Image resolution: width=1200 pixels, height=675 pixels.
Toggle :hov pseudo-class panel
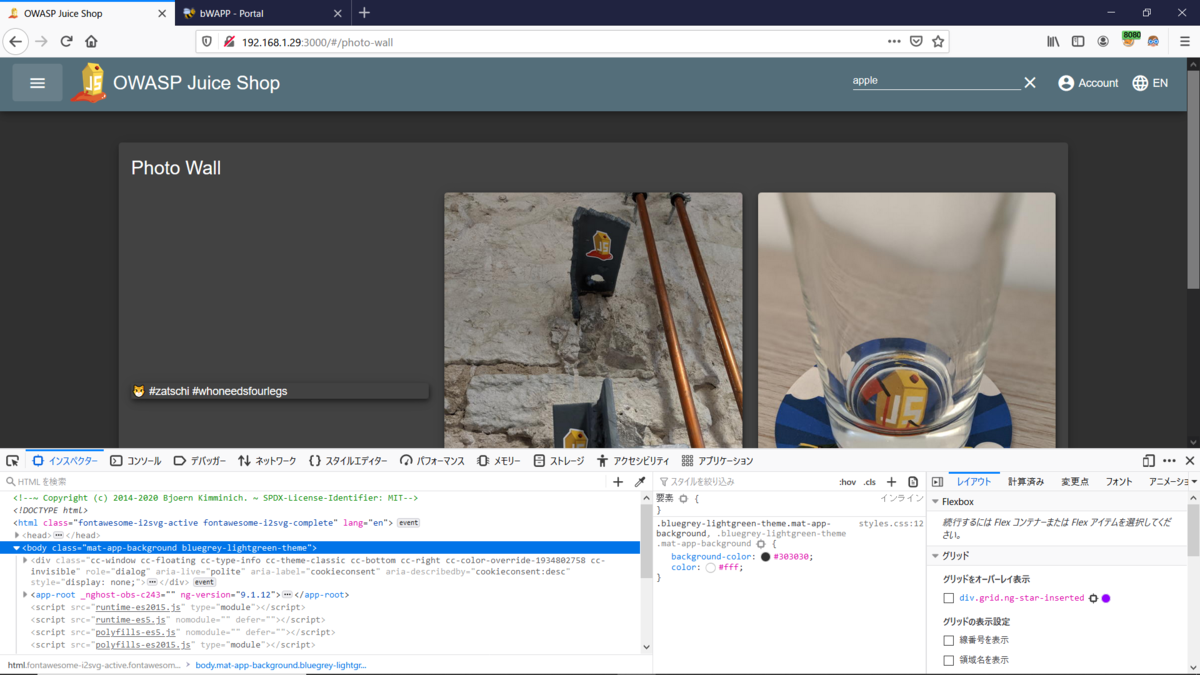[x=847, y=482]
